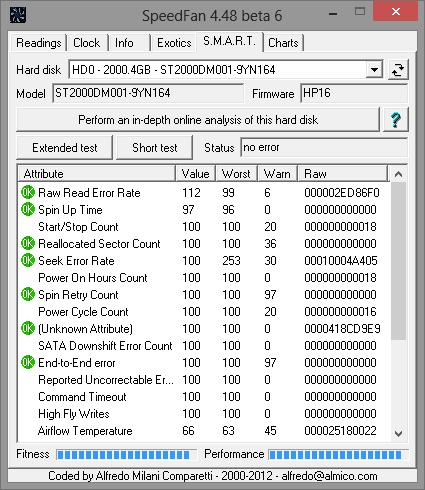The width and height of the screenshot is (425, 490).
Task: Click the attribute list scrollbar thumb
Action: point(398,261)
